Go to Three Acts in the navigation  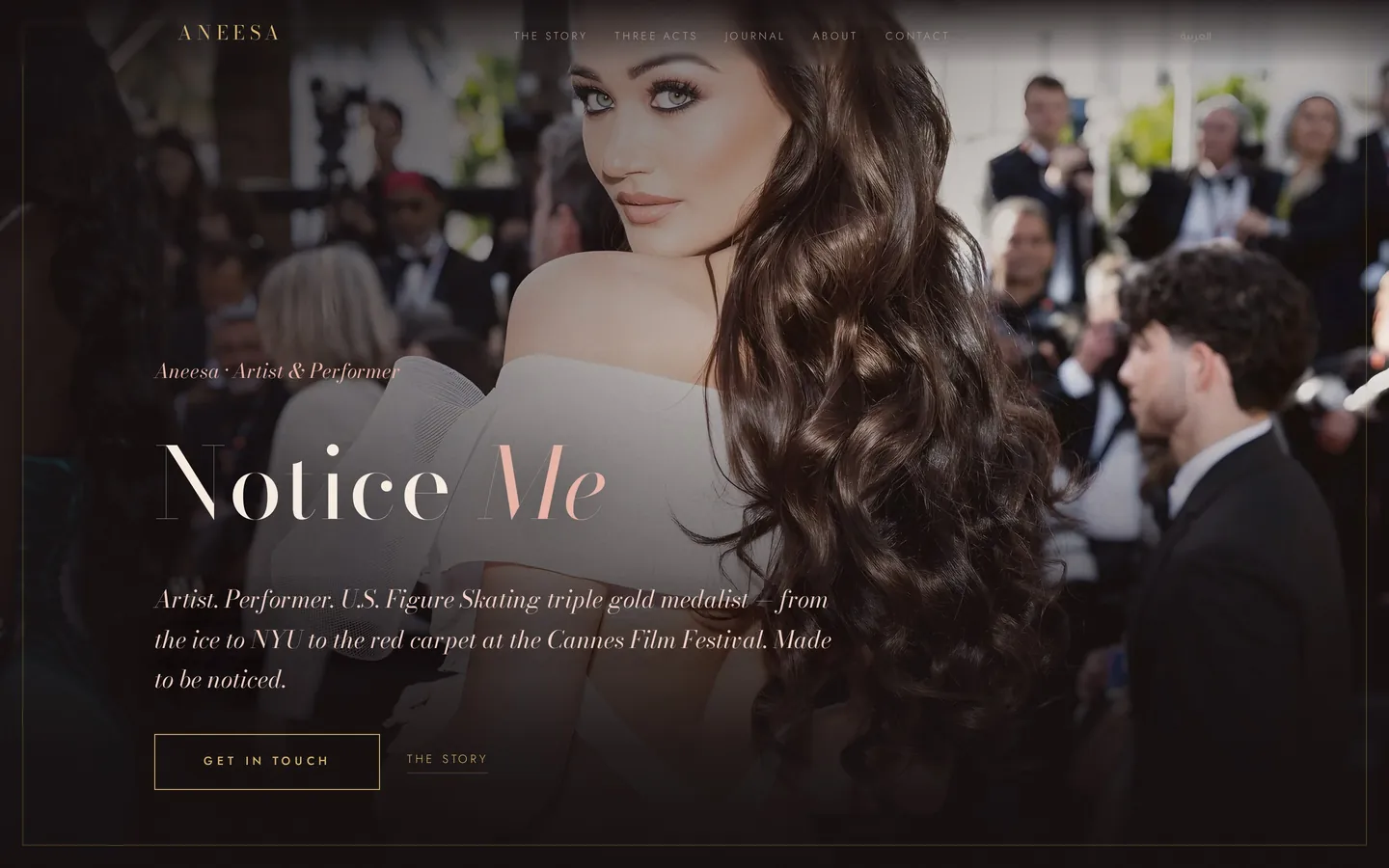coord(656,36)
